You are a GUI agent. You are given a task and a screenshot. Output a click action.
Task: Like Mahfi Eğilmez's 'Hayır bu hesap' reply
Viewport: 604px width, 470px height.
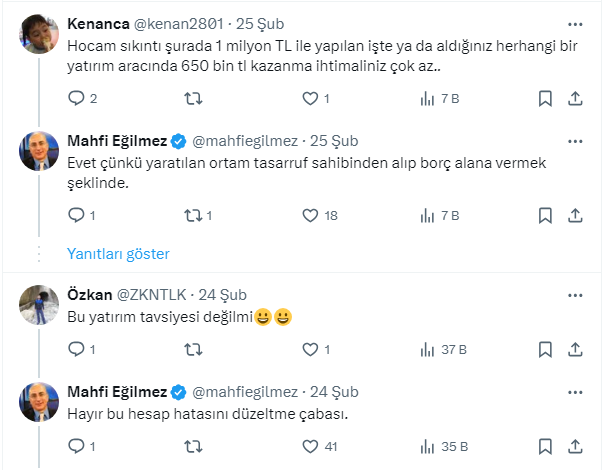[x=310, y=446]
